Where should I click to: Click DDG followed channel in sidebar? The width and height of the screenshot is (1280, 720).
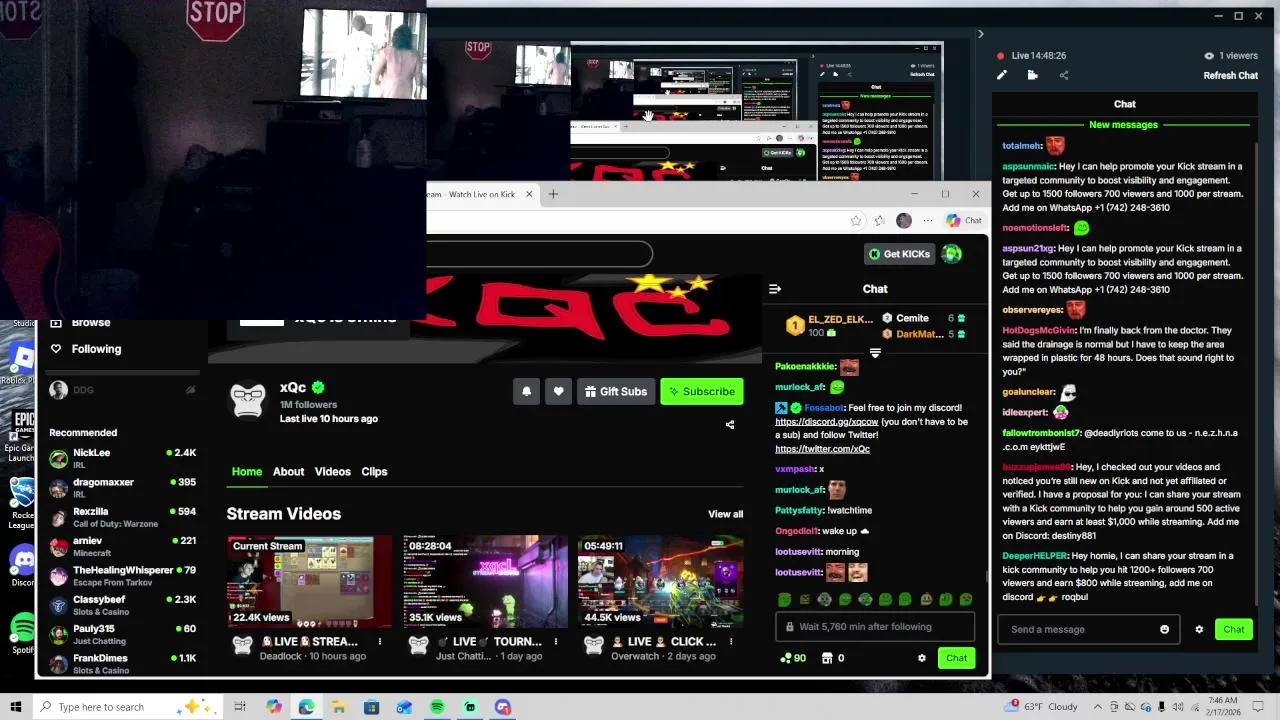122,390
